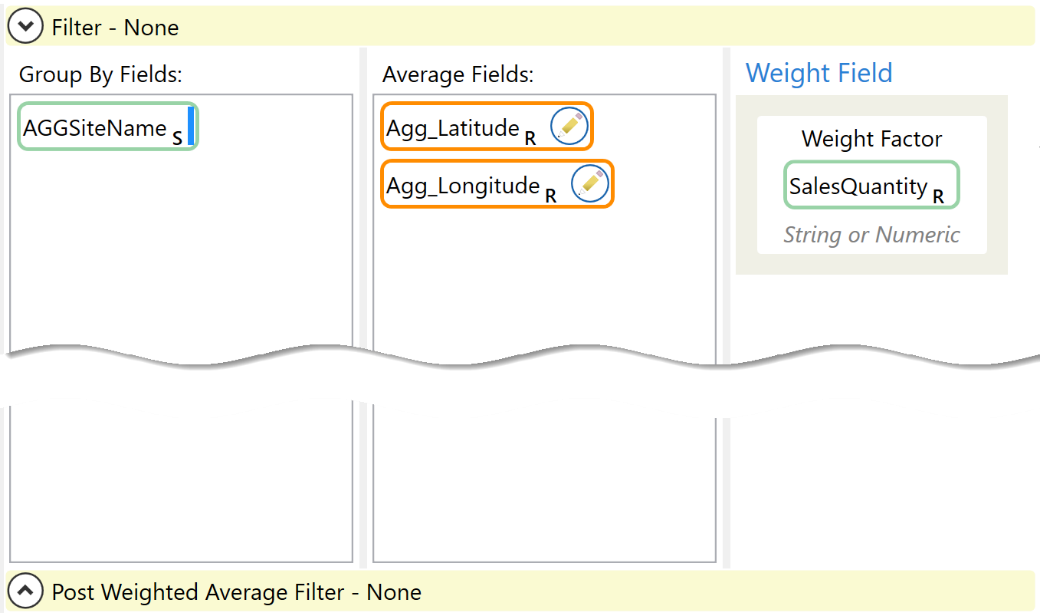
Task: Open the Weight Field heading link
Action: click(x=819, y=73)
